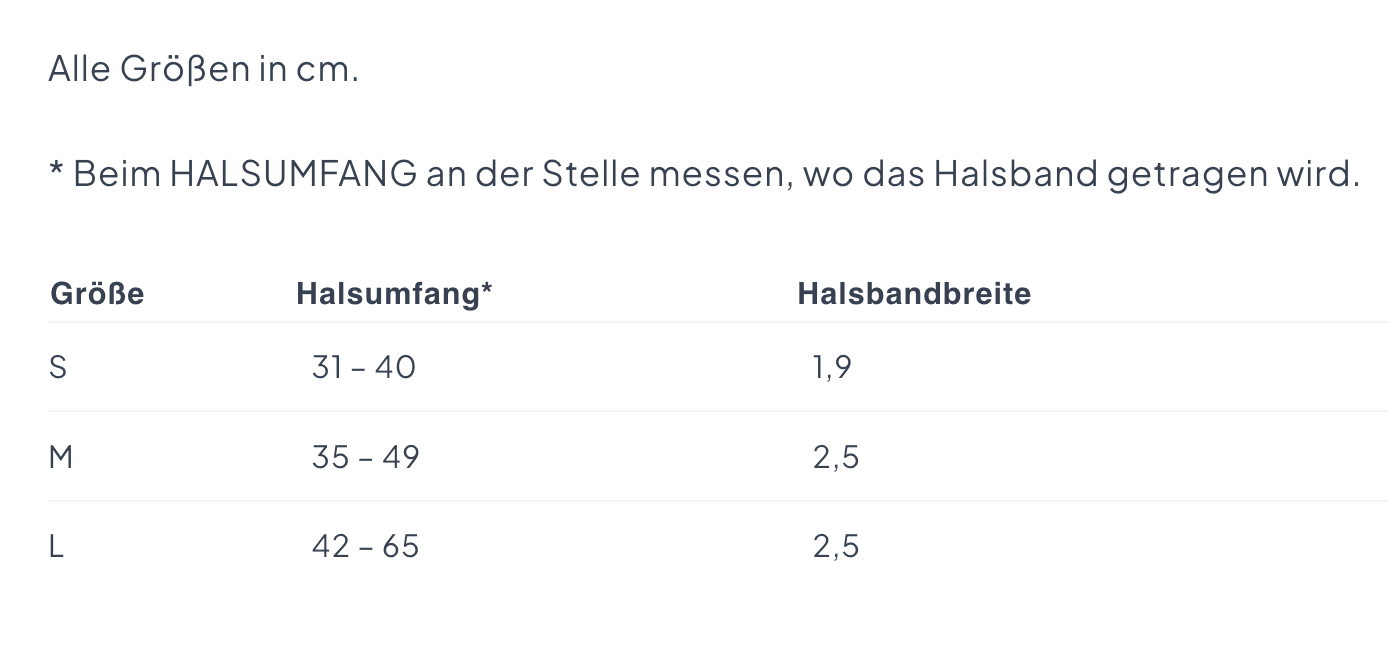Click the '31 – 40' Halsumfang value
Viewport: 1392px width, 648px height.
click(x=364, y=368)
